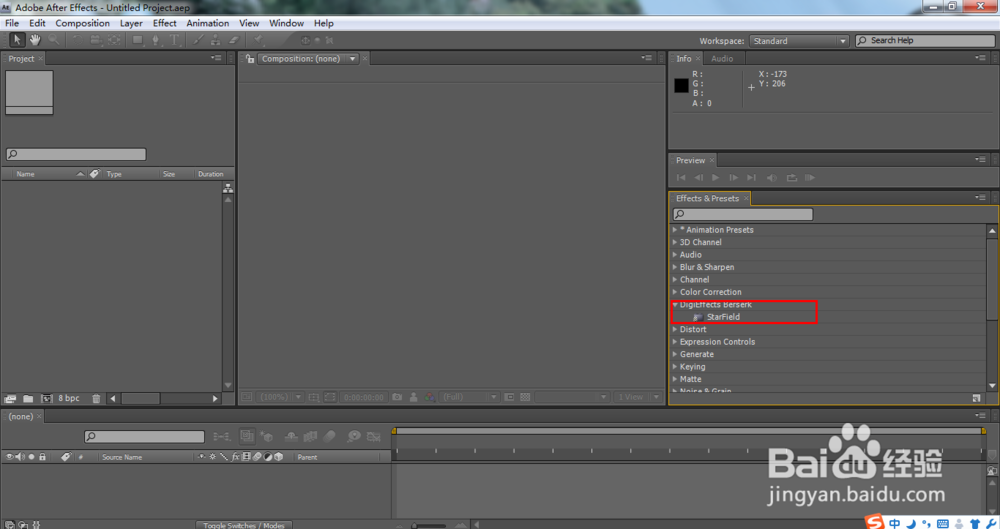Click the Composition Mini-Flowchart icon in timeline
This screenshot has height=529, width=1000.
pyautogui.click(x=221, y=436)
